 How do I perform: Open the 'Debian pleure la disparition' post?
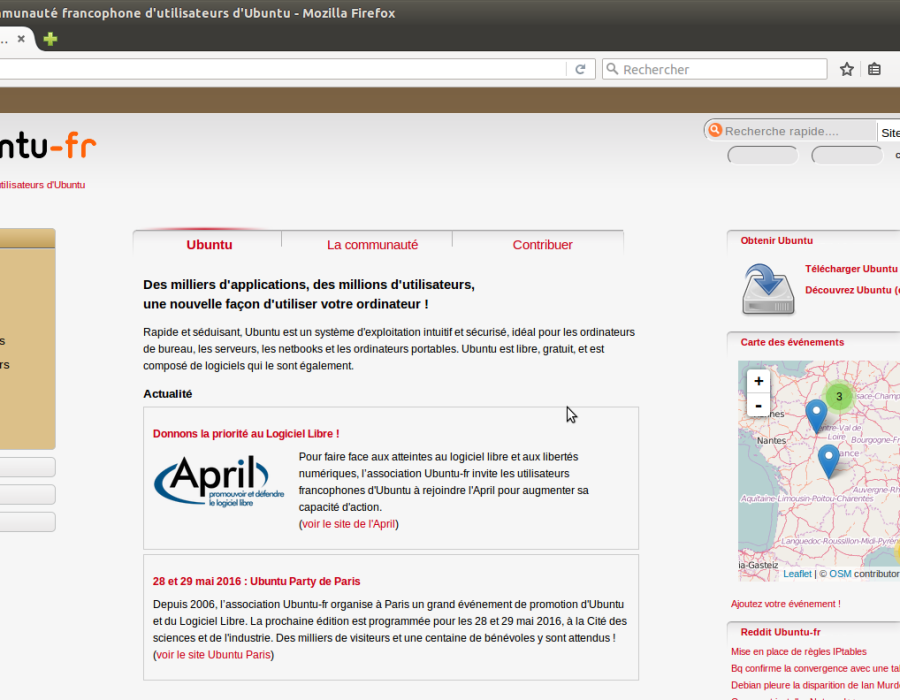coord(815,685)
